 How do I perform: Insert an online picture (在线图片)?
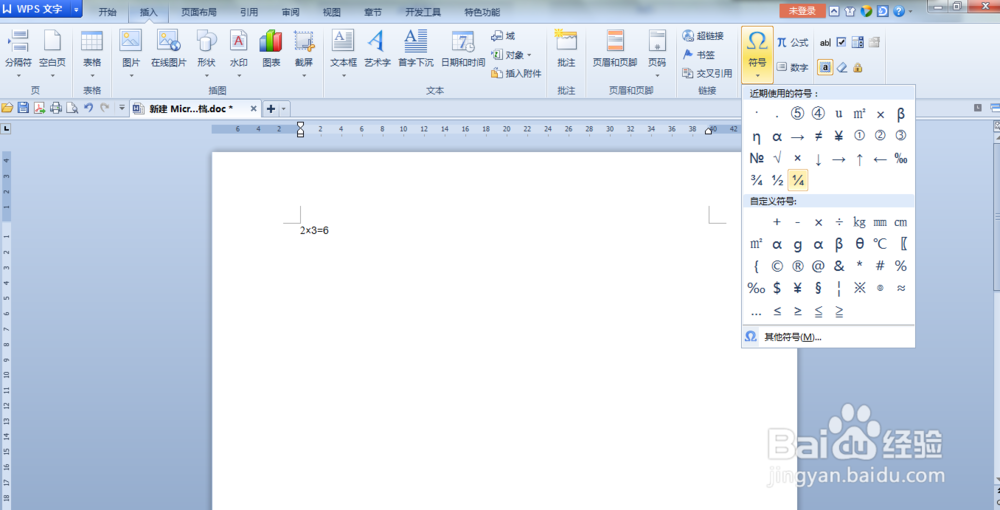(x=169, y=48)
